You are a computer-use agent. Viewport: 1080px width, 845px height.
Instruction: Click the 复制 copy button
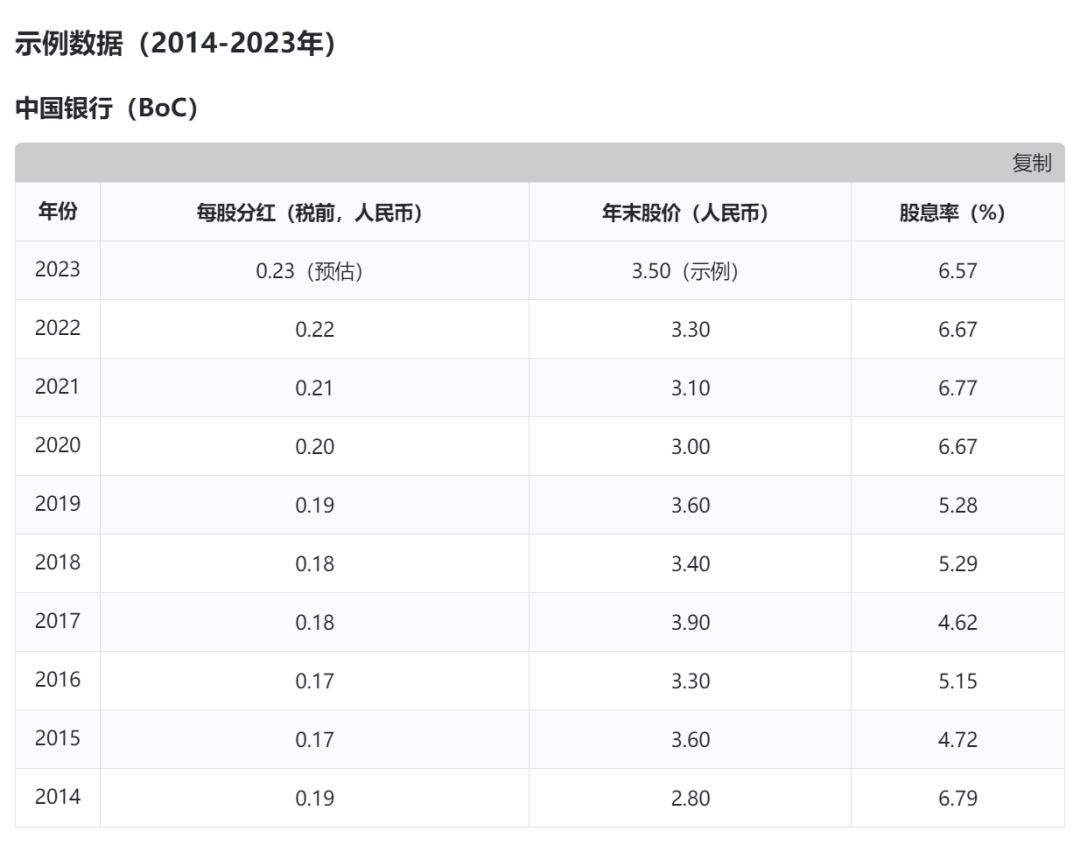point(1031,163)
